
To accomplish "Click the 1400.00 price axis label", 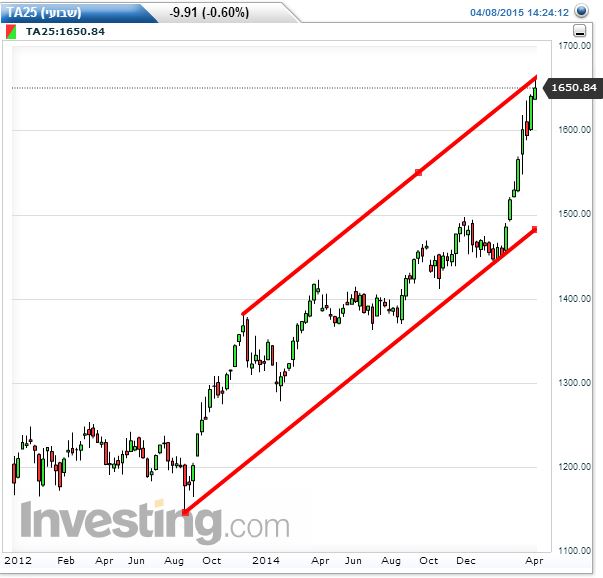I will click(x=577, y=298).
